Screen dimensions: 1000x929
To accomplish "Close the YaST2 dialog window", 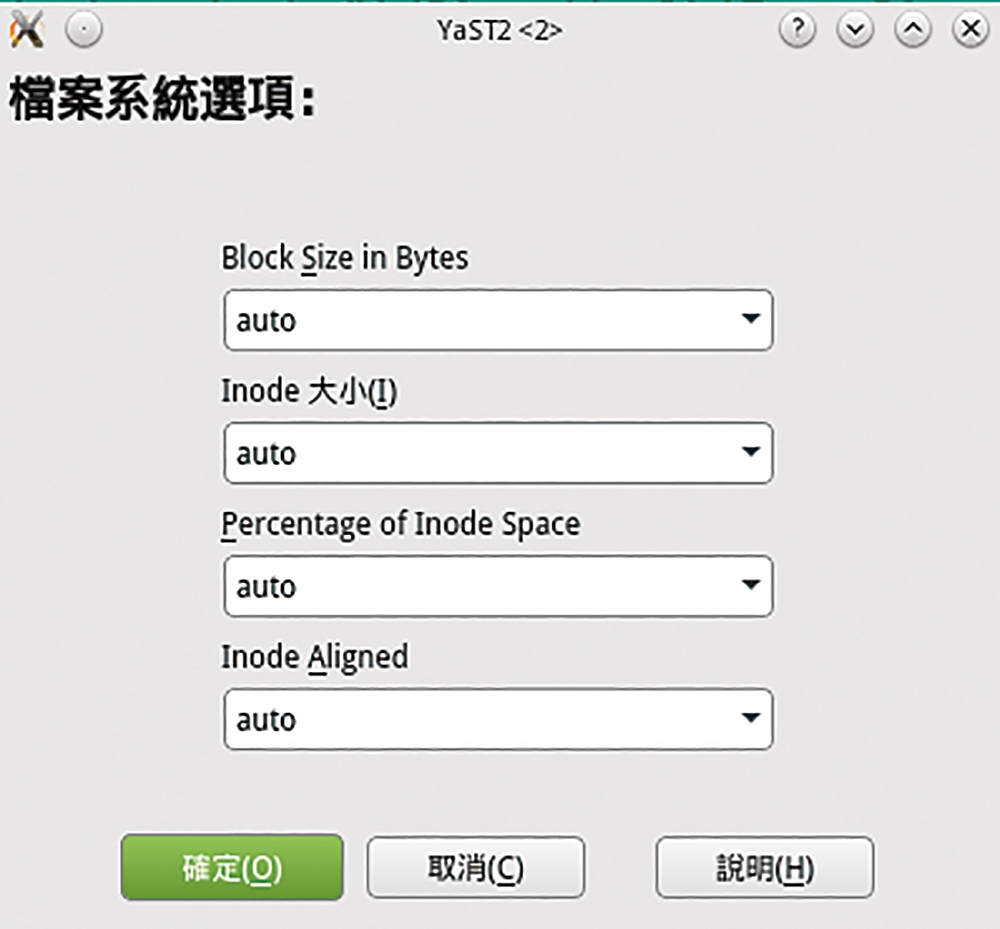I will tap(971, 29).
